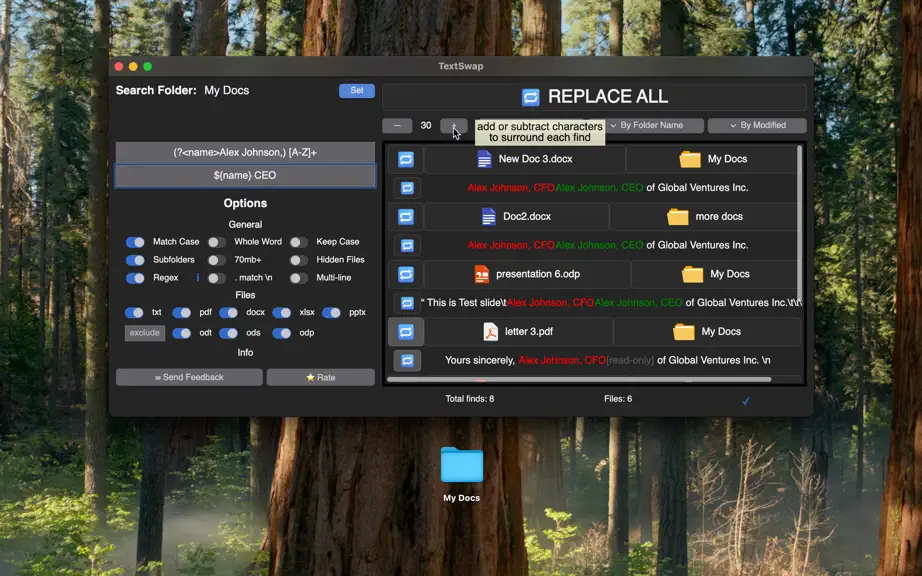Click the Options heading
922x576 pixels.
pos(245,203)
